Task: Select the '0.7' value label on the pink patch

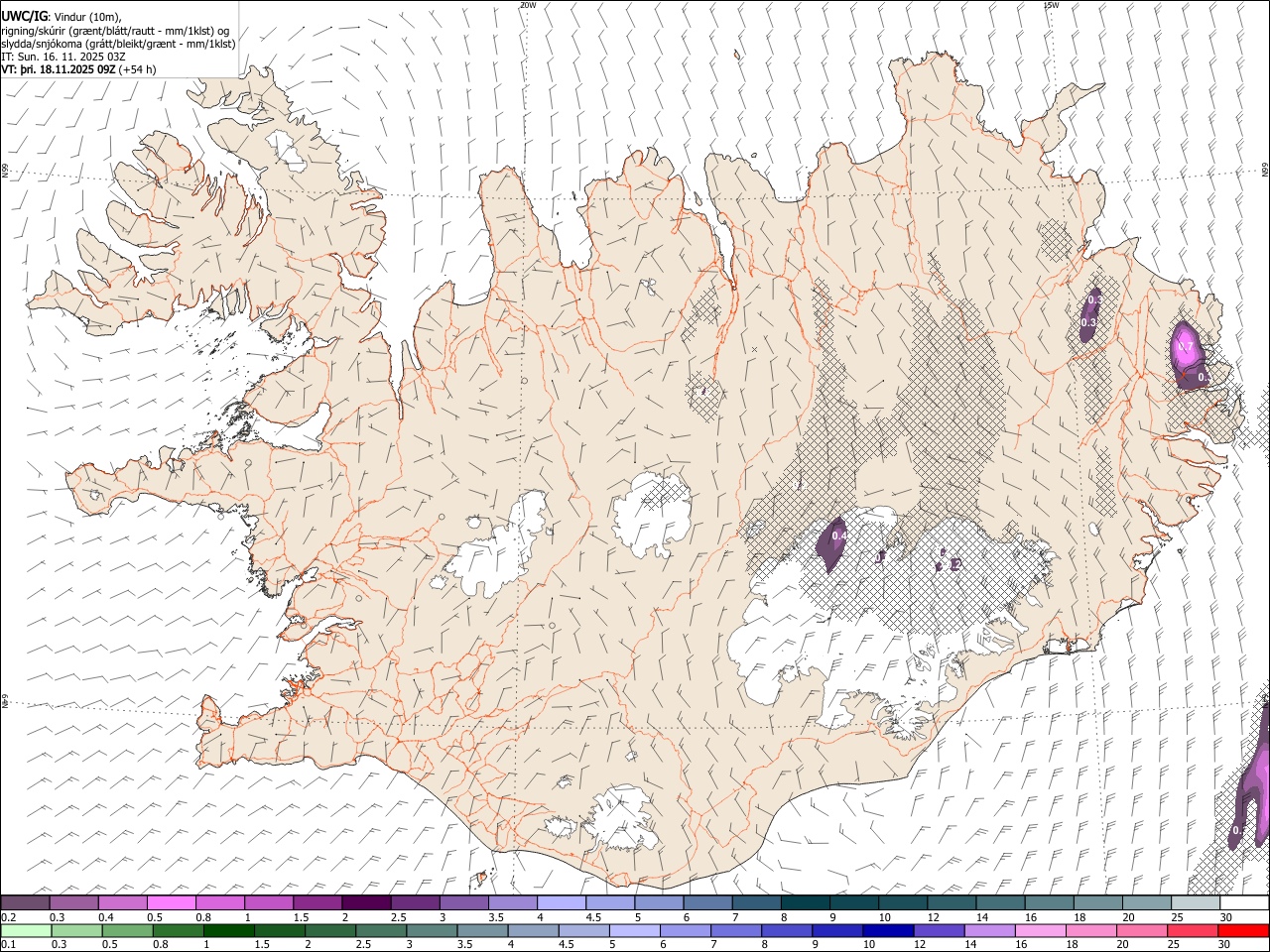Action: tap(1185, 348)
